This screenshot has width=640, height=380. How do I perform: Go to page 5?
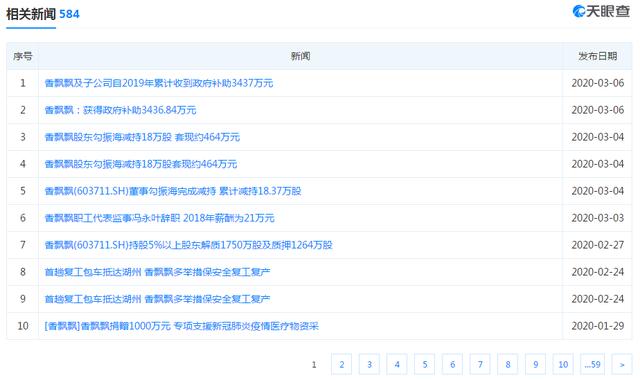(424, 364)
